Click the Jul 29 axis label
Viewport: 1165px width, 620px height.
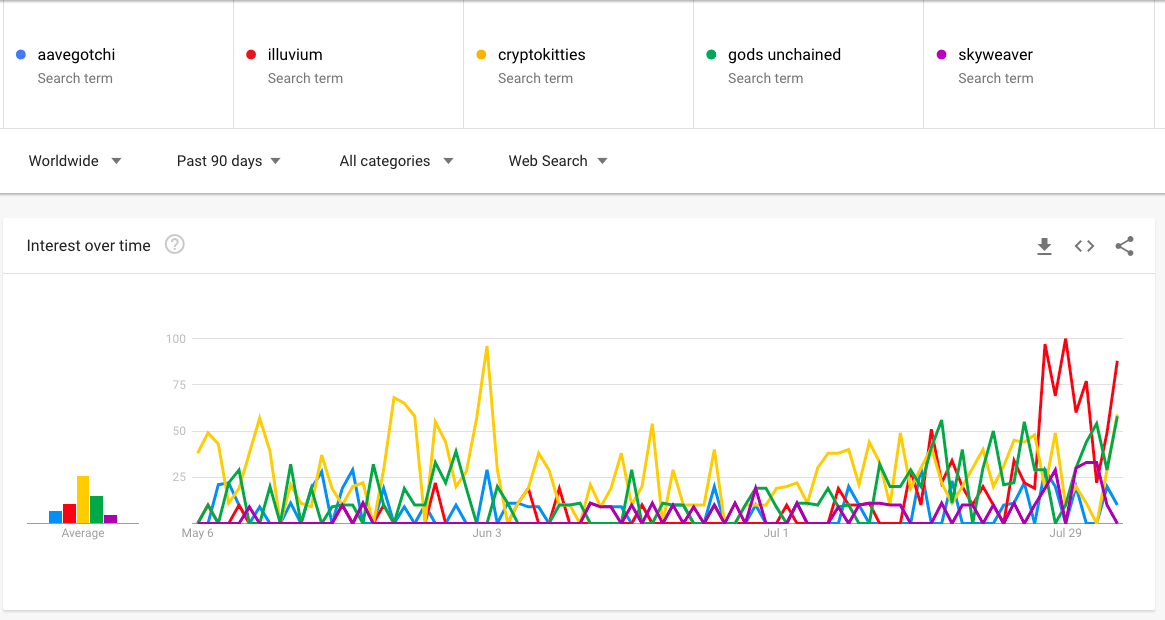coord(1065,533)
